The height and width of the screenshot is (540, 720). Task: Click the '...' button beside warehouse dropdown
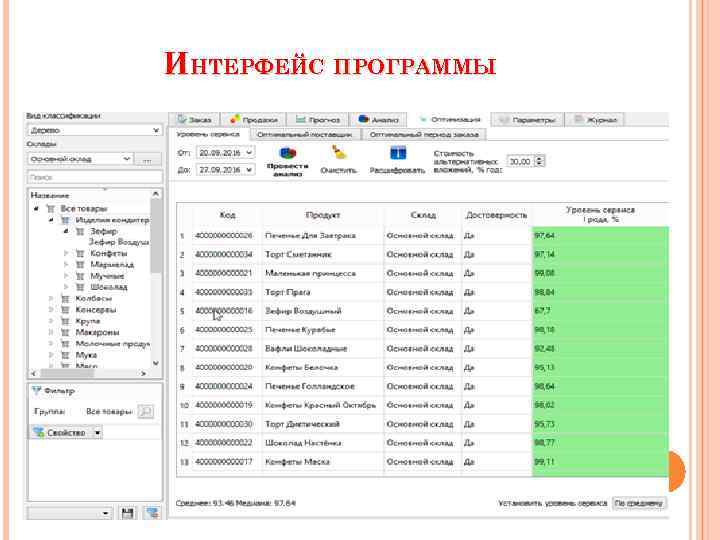[147, 159]
